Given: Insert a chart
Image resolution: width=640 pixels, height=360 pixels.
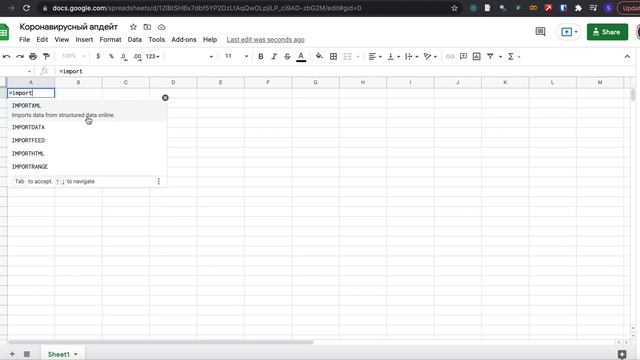Looking at the screenshot, I should click(476, 56).
